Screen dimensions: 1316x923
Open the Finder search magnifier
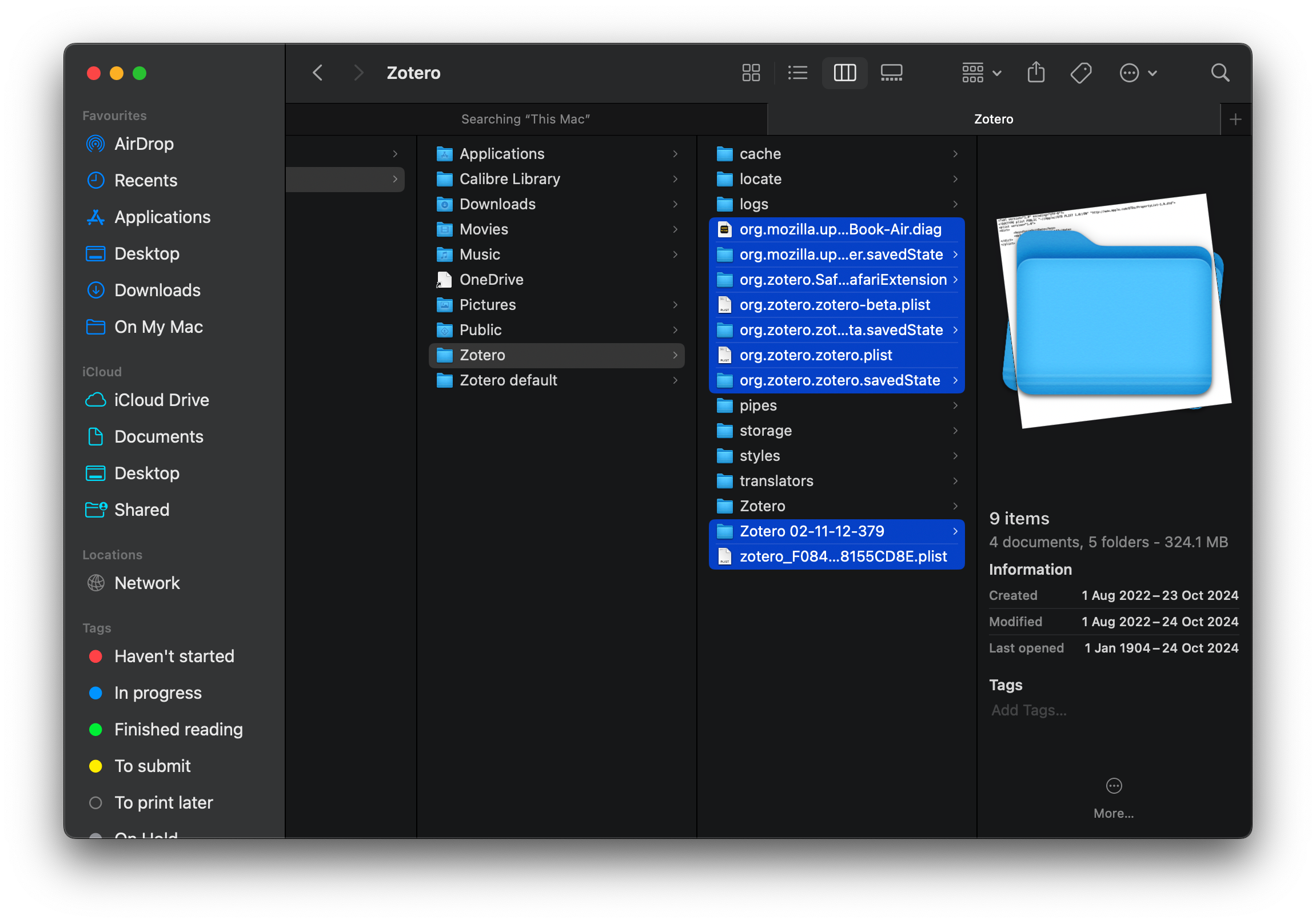(1220, 73)
